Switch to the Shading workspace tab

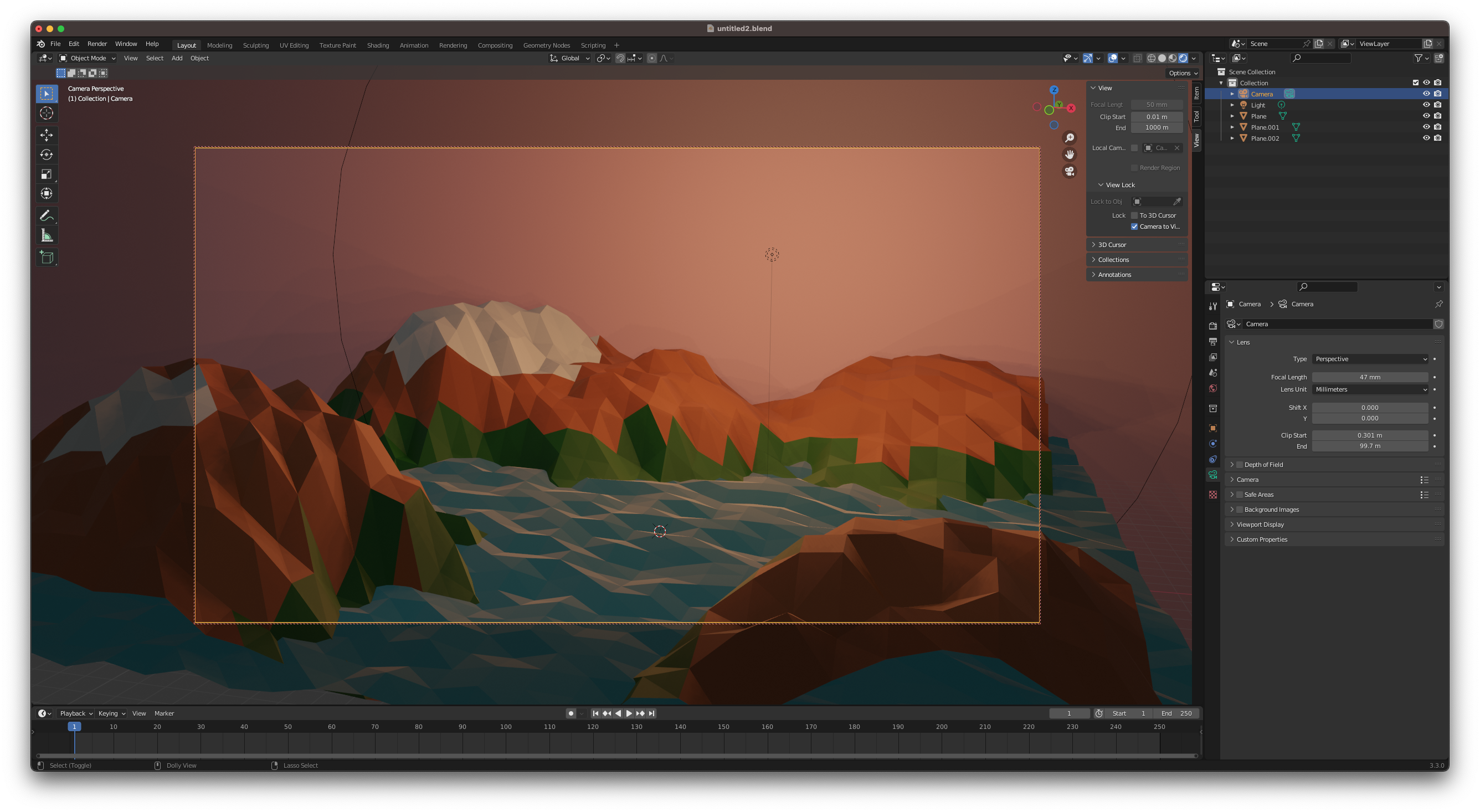click(x=377, y=45)
